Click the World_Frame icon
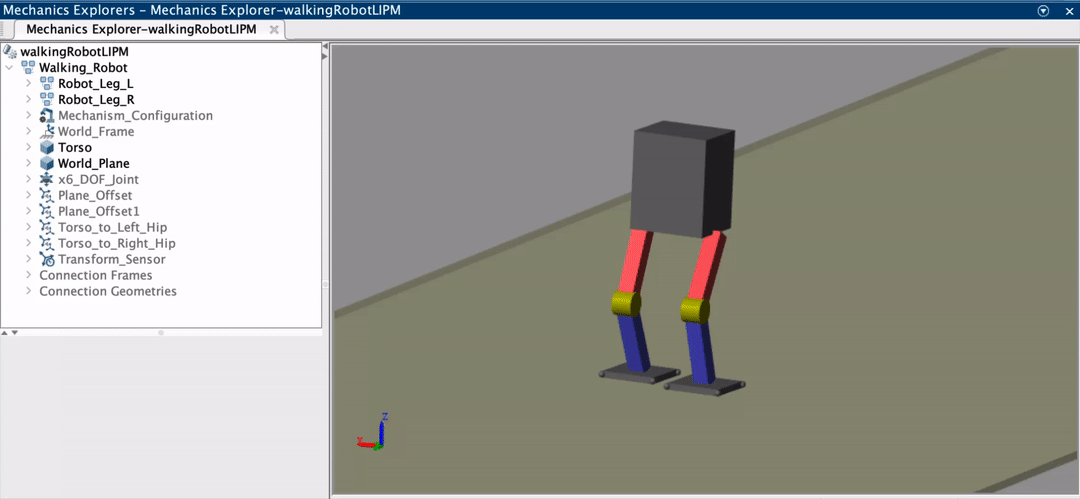 (x=47, y=131)
